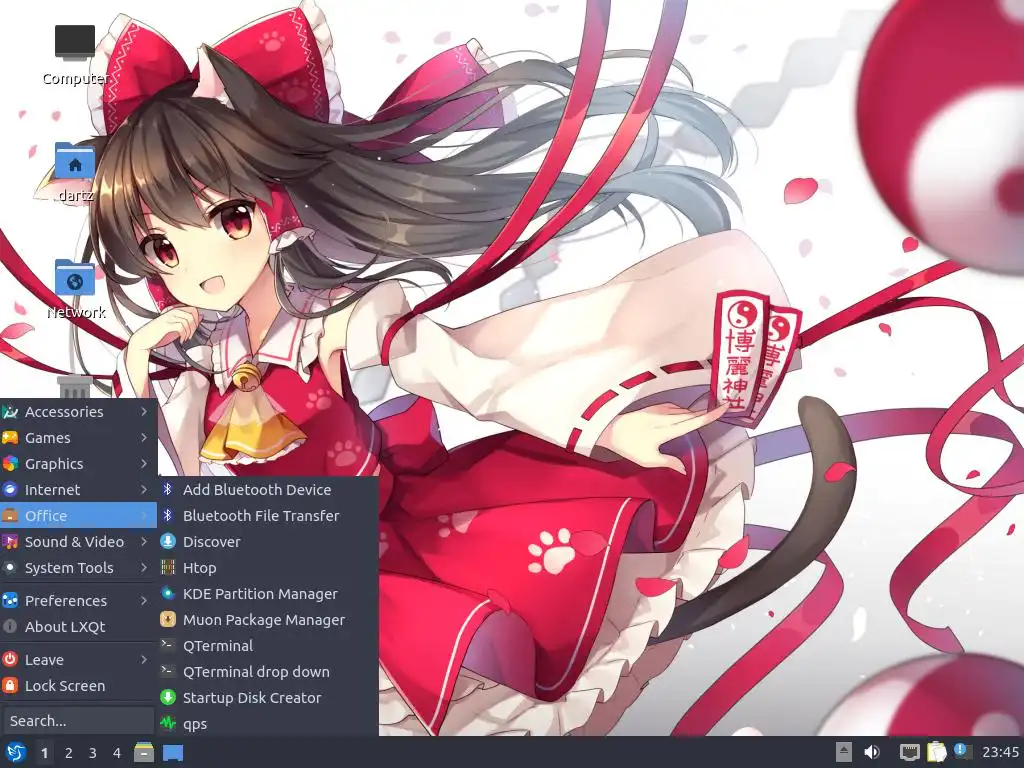Image resolution: width=1024 pixels, height=768 pixels.
Task: Open the LXQt application menu button
Action: [16, 752]
